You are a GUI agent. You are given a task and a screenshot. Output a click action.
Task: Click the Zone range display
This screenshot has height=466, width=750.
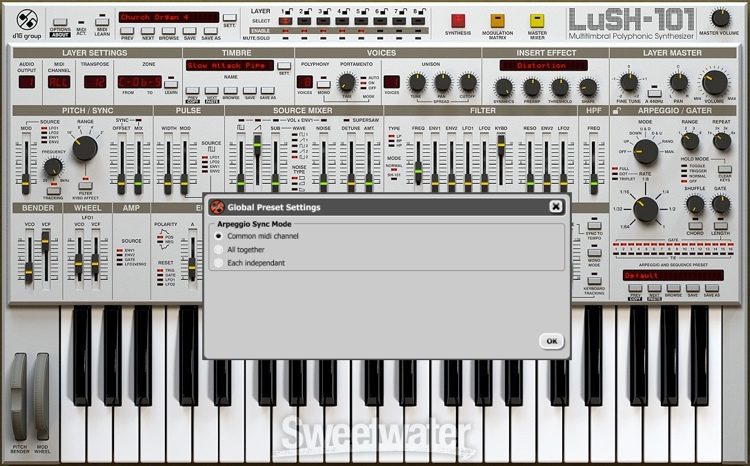click(x=140, y=82)
